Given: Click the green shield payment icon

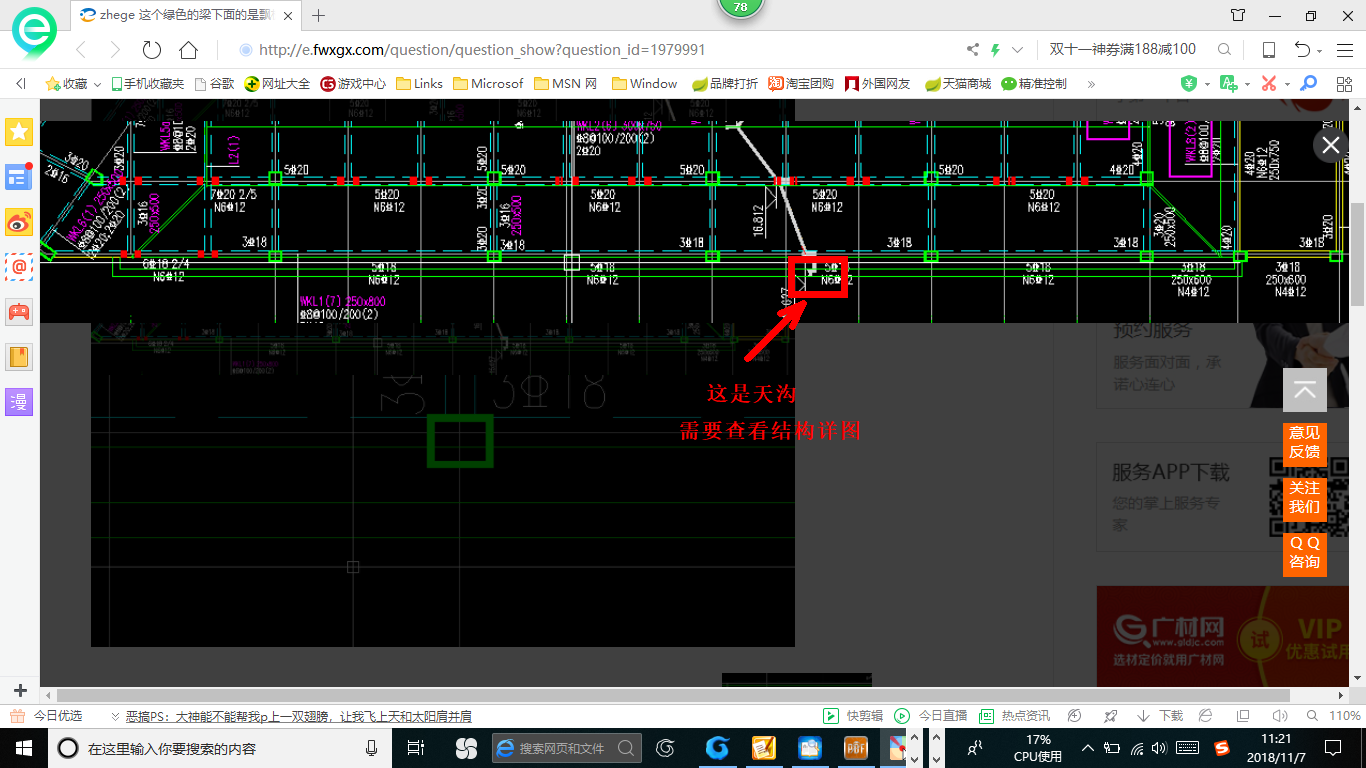Looking at the screenshot, I should click(1188, 84).
